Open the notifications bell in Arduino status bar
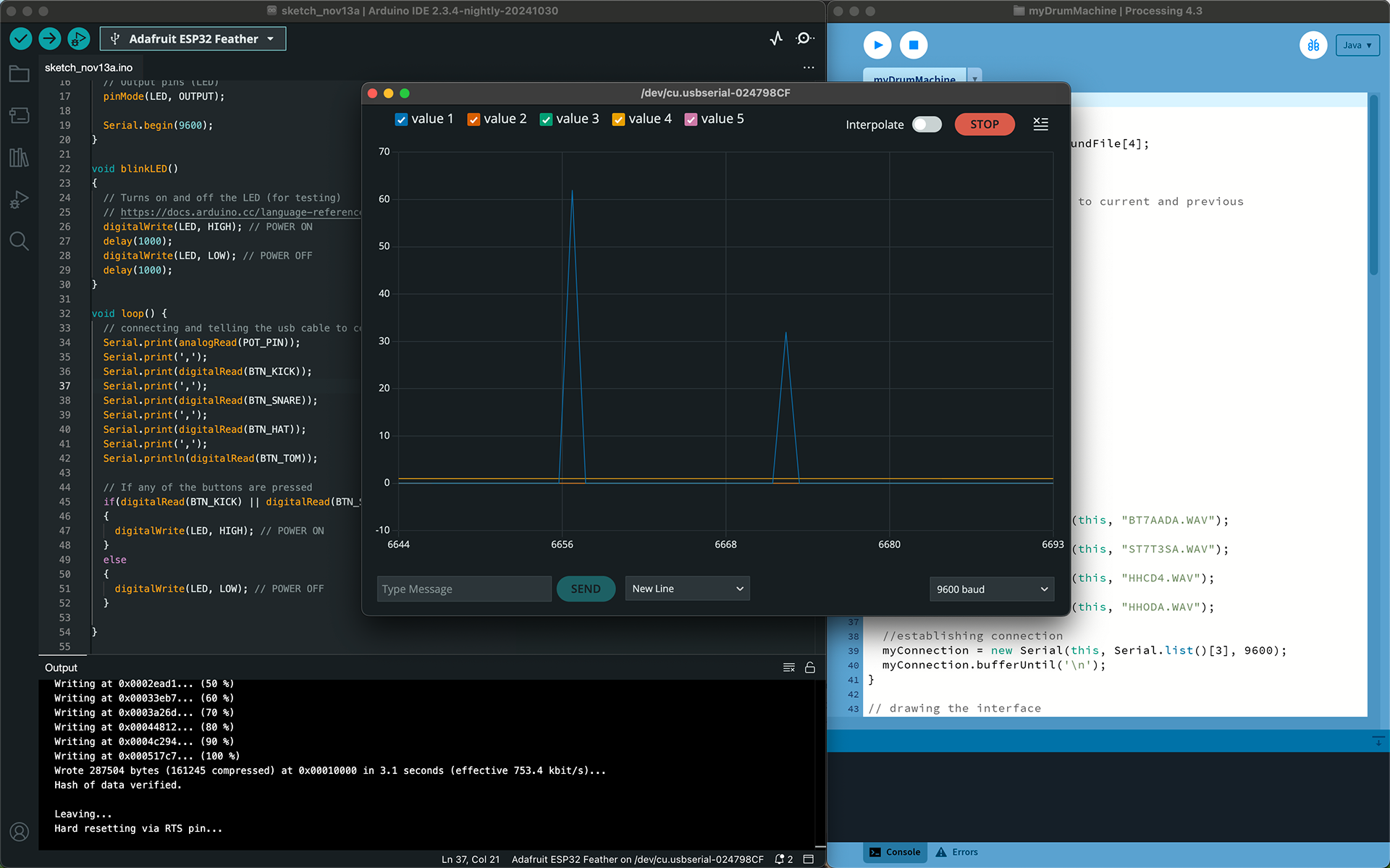The image size is (1390, 868). (x=783, y=859)
